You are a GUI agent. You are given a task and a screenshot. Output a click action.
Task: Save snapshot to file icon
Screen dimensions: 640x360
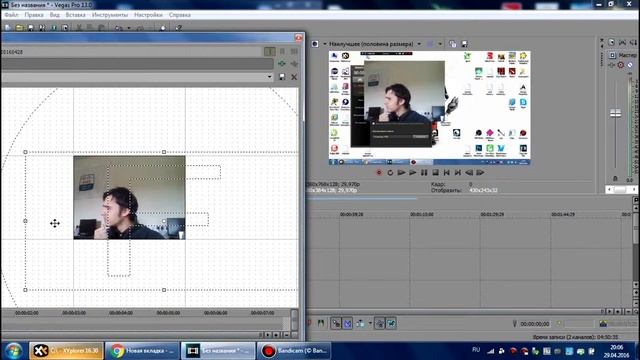464,44
